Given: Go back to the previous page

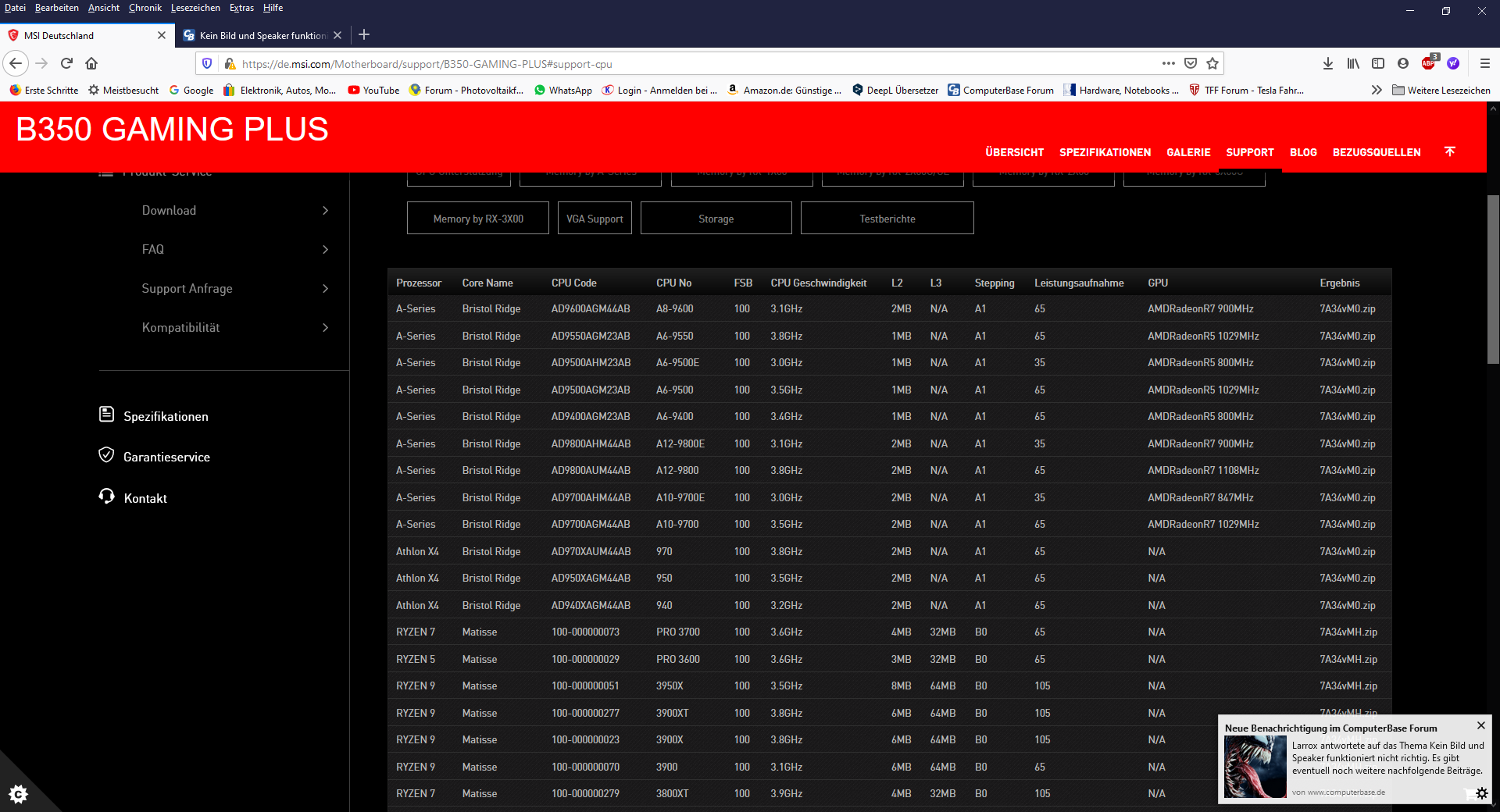Looking at the screenshot, I should (x=16, y=63).
